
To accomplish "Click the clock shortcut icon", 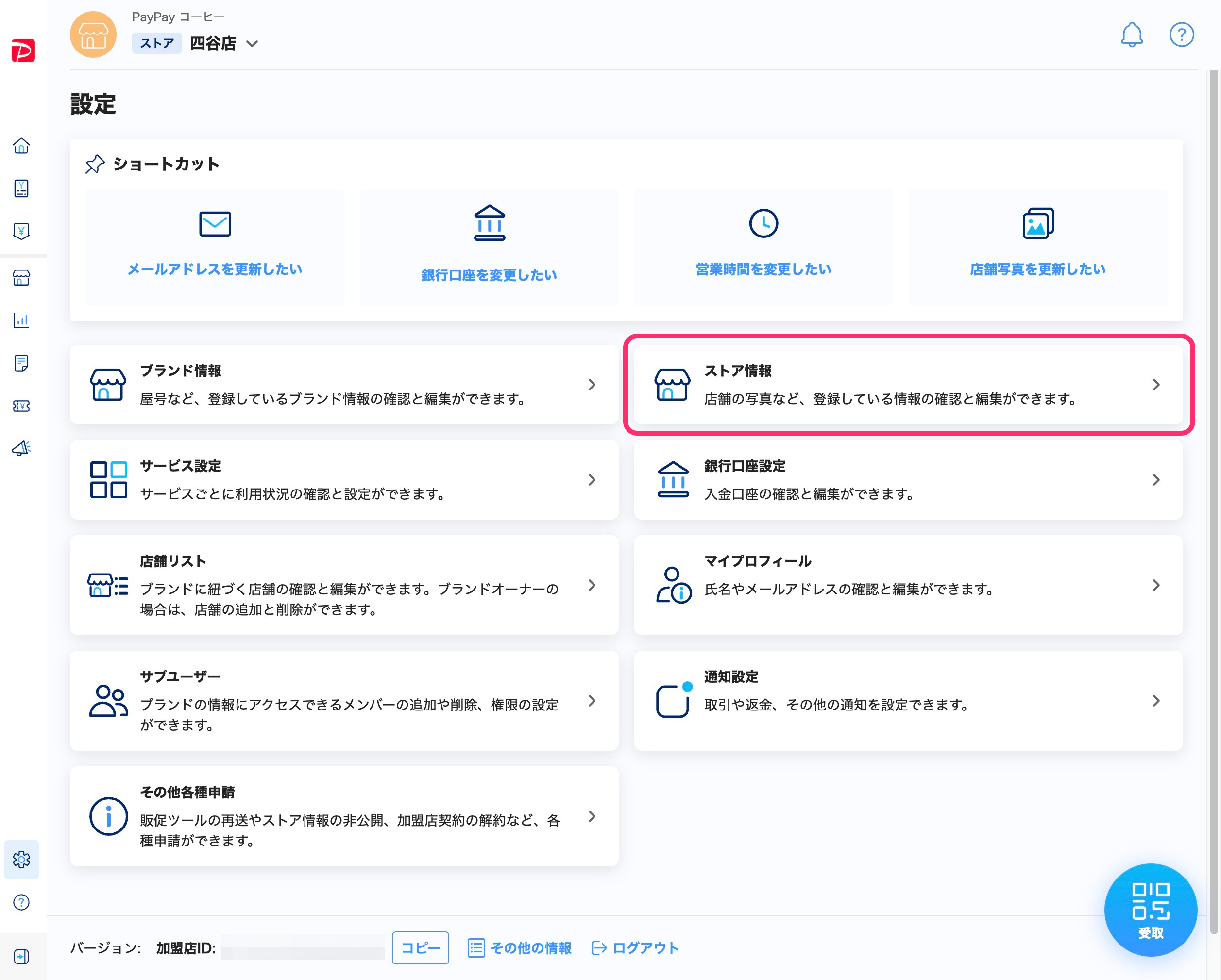I will pos(763,223).
